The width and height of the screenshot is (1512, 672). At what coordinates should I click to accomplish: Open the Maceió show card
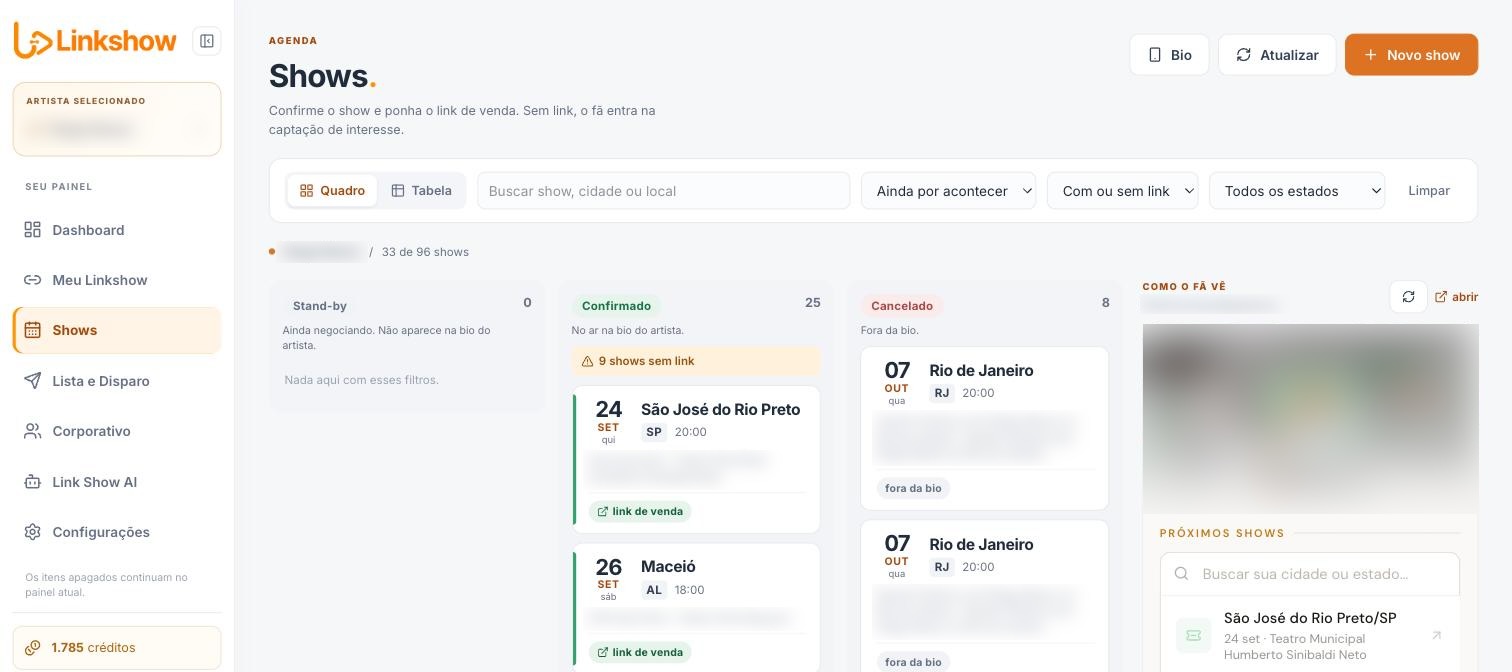[x=696, y=608]
